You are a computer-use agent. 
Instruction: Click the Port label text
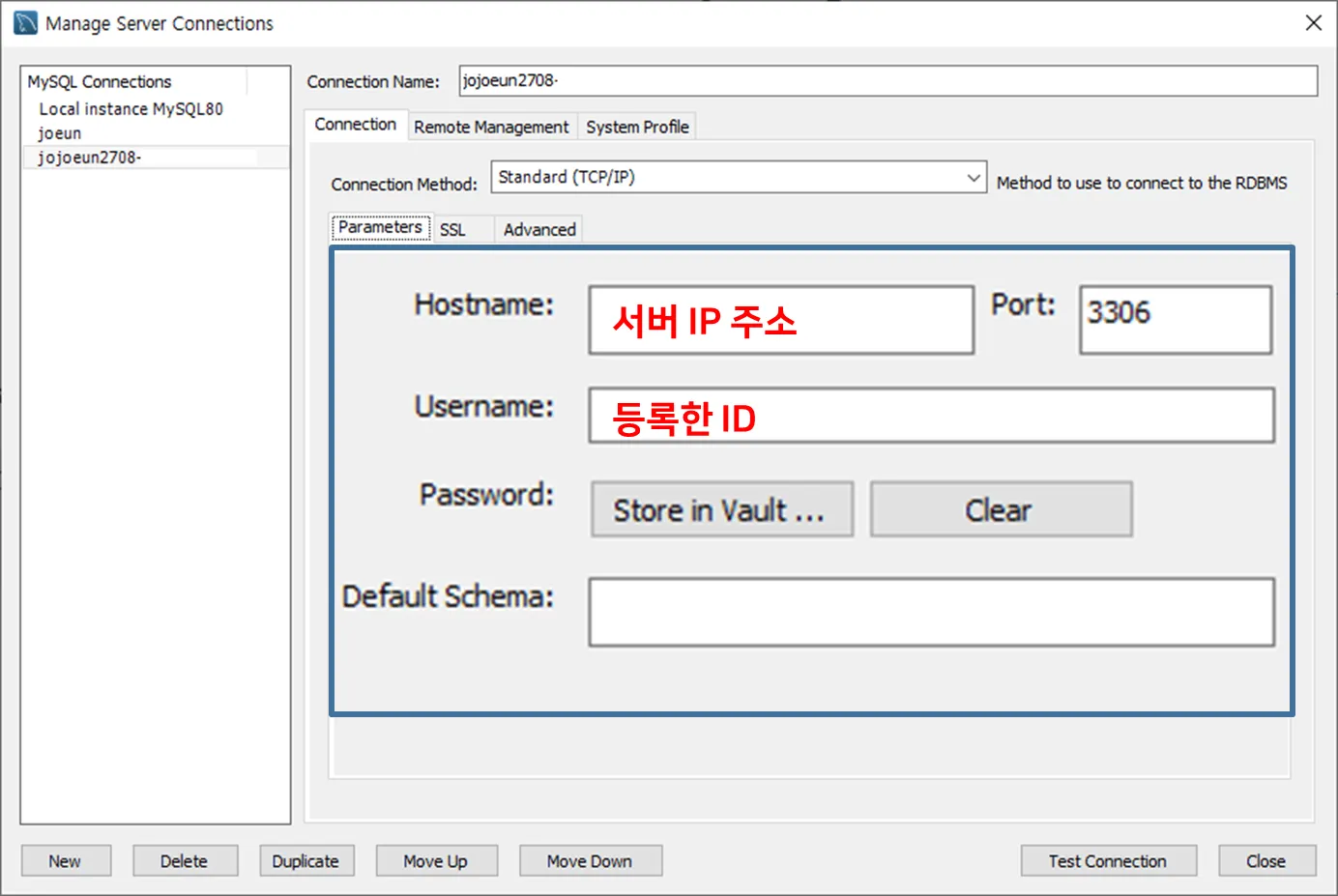[1023, 304]
